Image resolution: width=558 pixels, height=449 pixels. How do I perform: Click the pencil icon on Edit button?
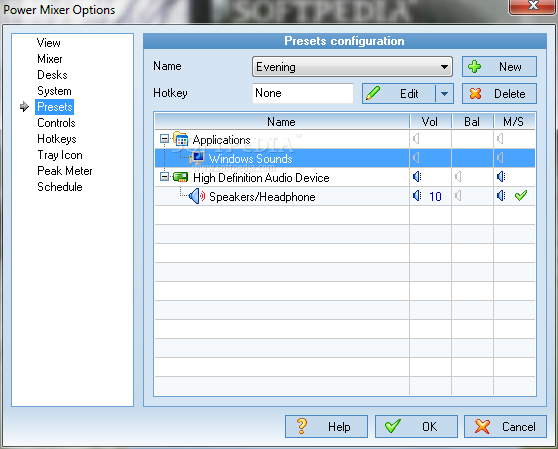pyautogui.click(x=373, y=93)
